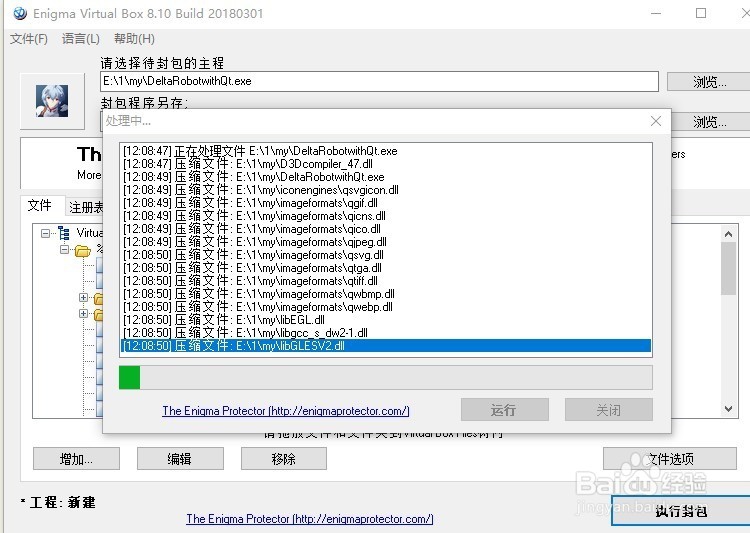Click scroll down arrow of file tree
Image resolution: width=750 pixels, height=533 pixels.
coord(728,409)
